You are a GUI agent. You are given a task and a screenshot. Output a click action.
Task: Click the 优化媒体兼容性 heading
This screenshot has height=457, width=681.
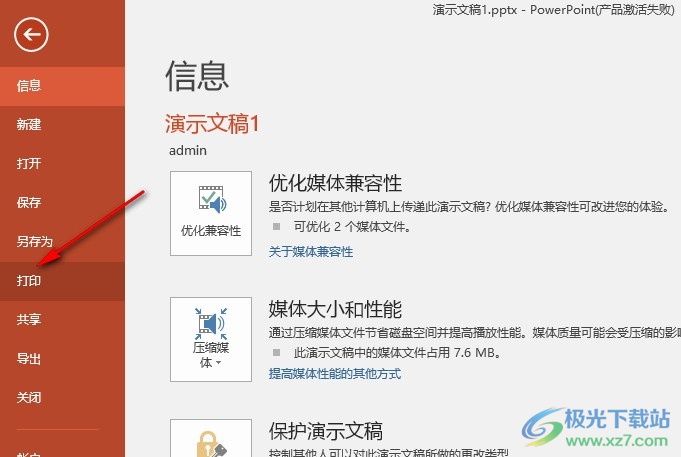[335, 183]
